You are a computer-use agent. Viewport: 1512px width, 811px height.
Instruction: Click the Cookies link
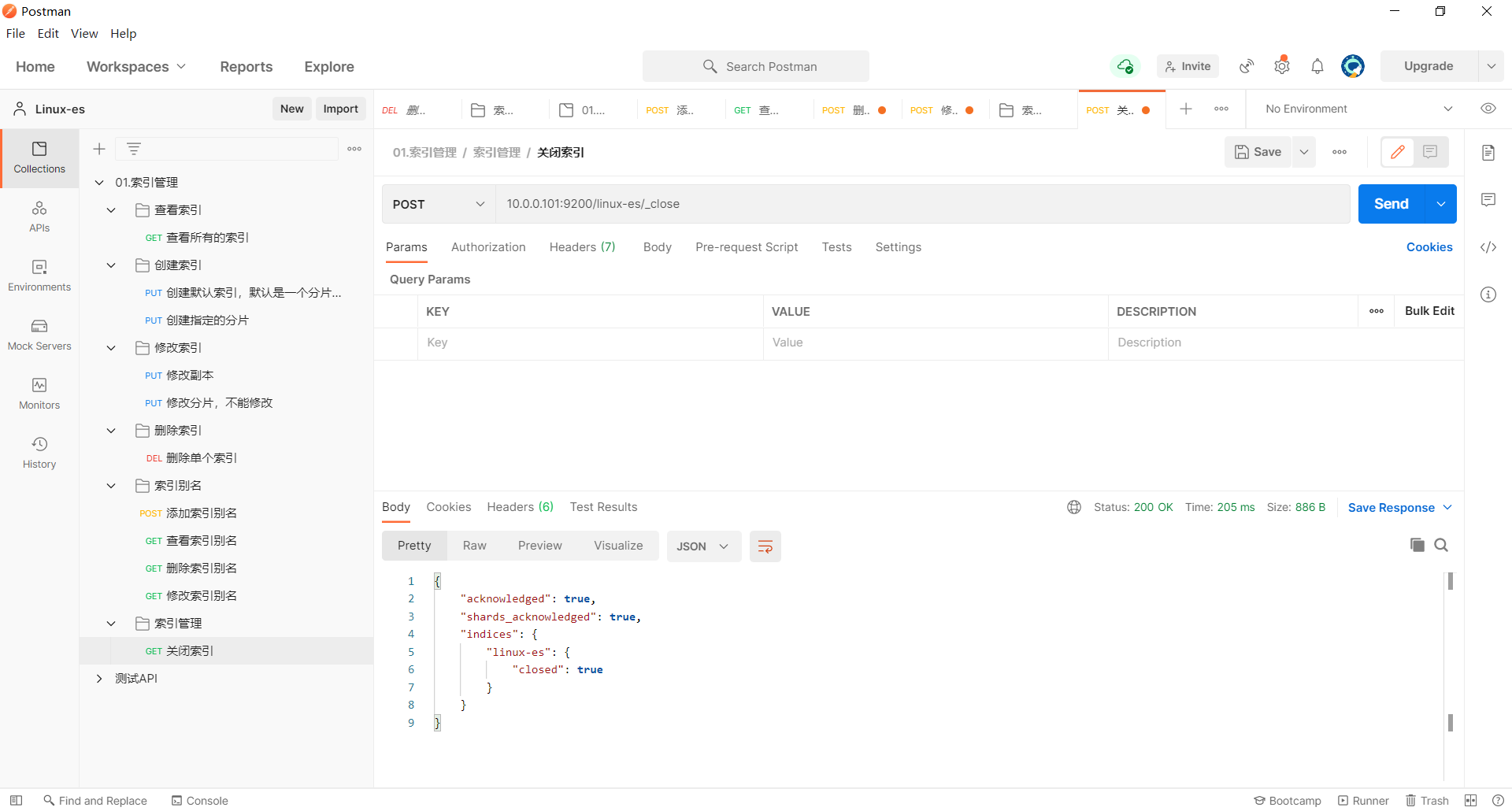tap(1429, 247)
